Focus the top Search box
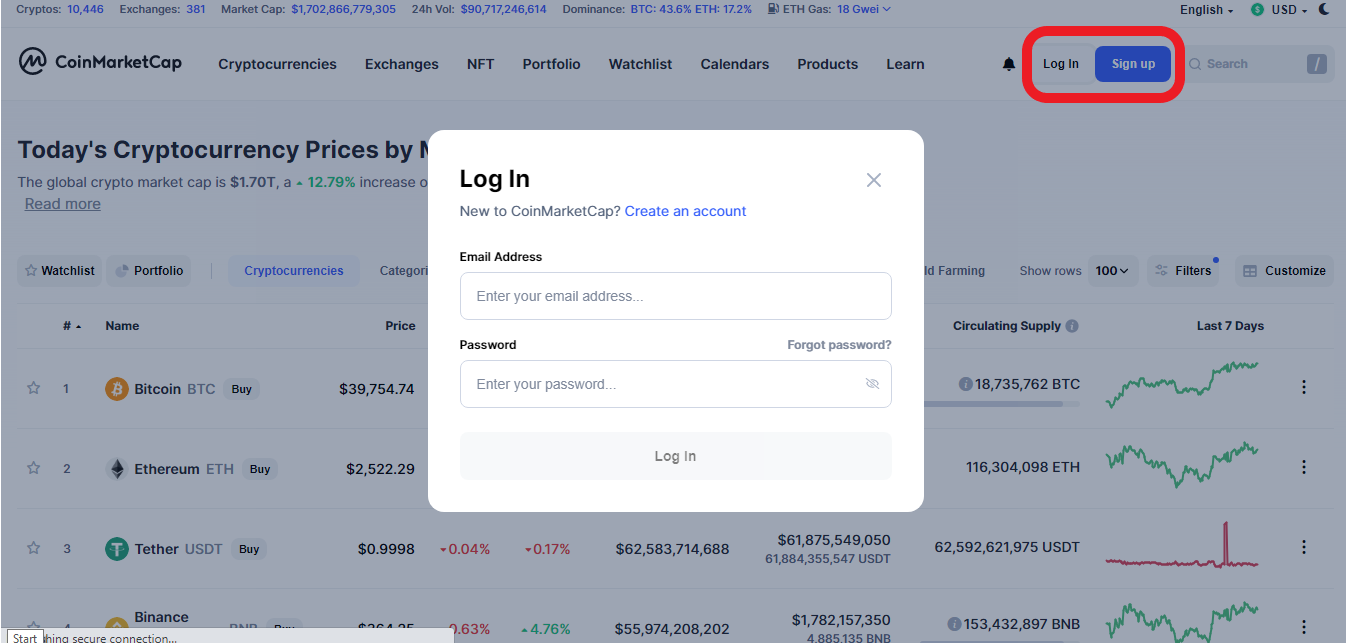 1256,64
